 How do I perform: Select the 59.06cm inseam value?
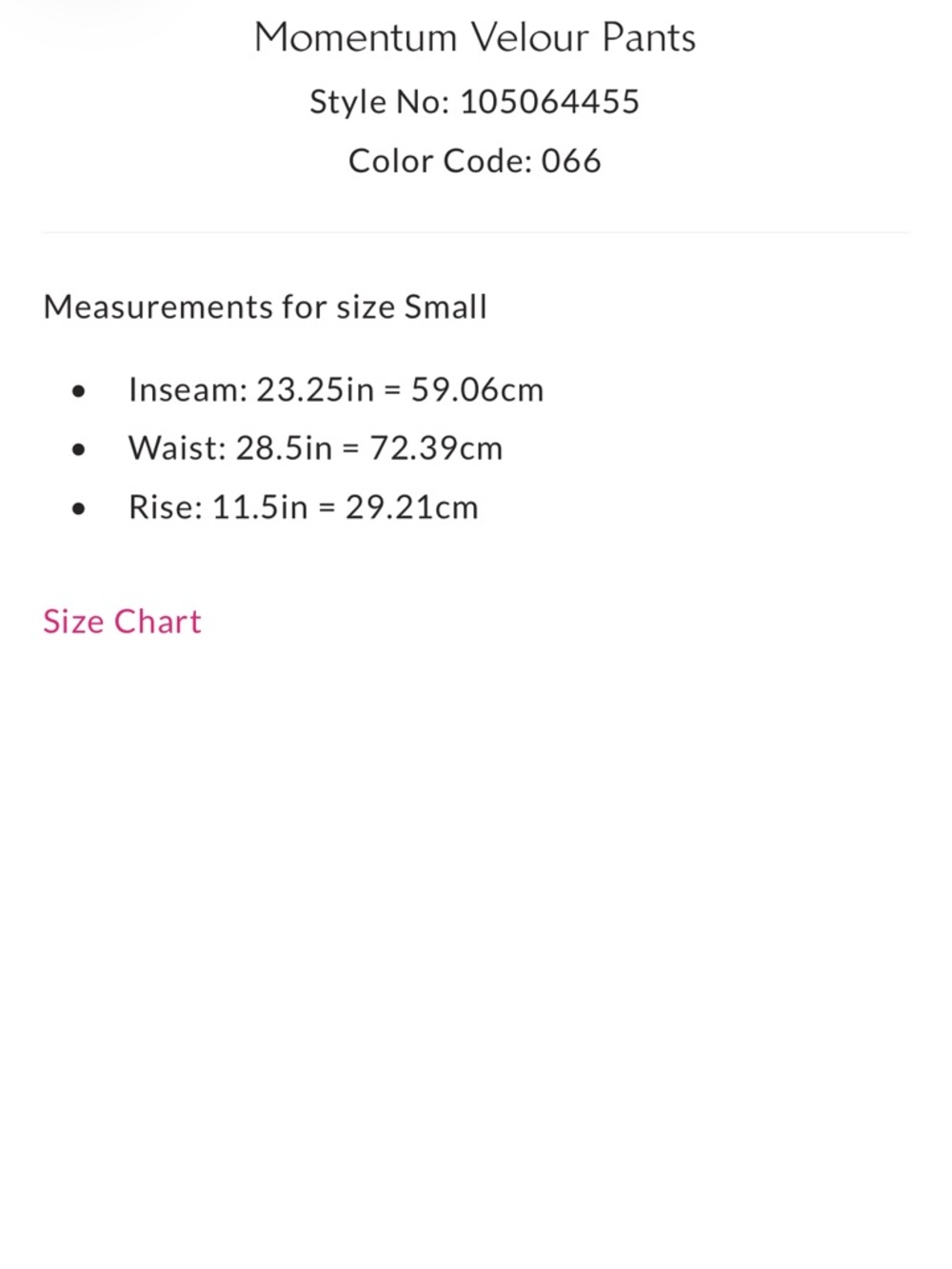click(x=477, y=390)
